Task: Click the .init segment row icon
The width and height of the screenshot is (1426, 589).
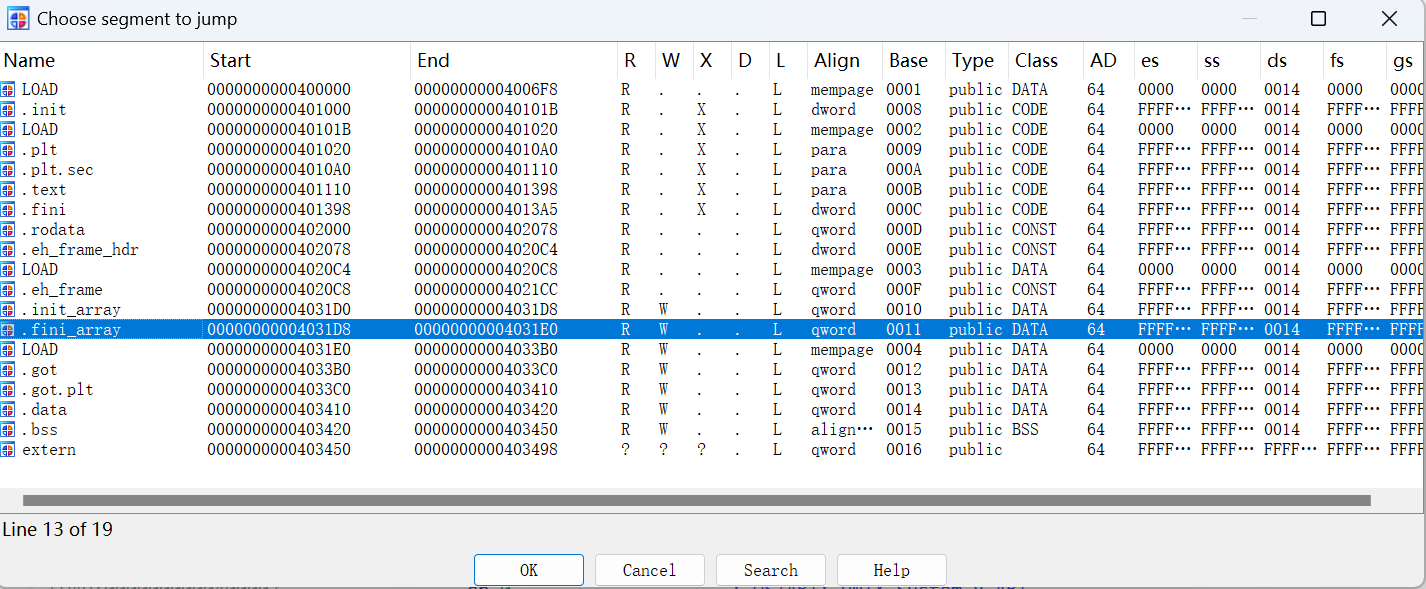Action: tap(9, 110)
